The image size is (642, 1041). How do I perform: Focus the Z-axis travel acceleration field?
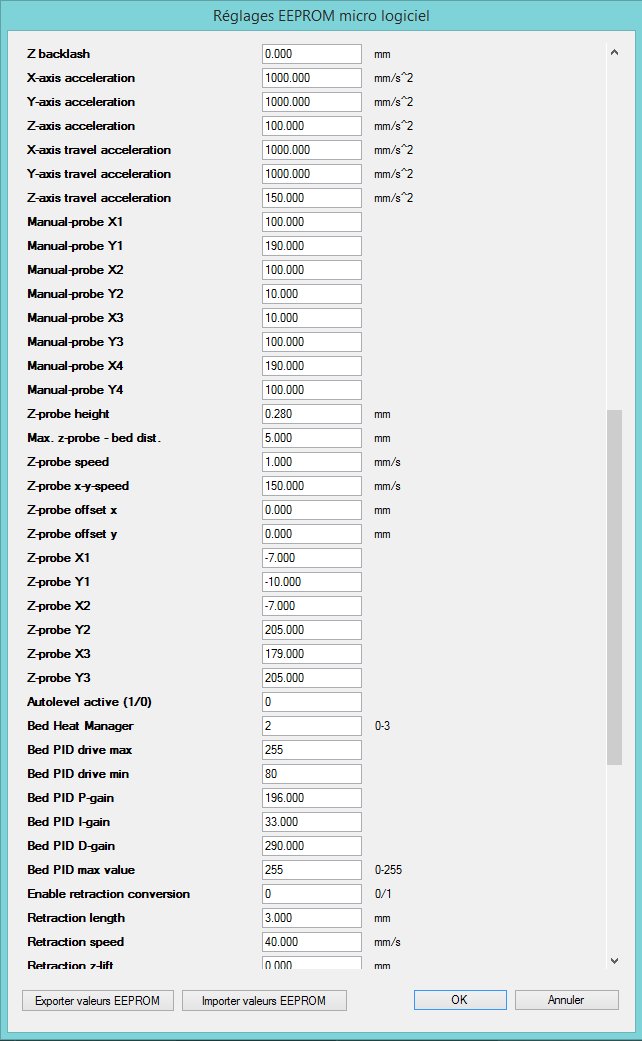tap(311, 198)
